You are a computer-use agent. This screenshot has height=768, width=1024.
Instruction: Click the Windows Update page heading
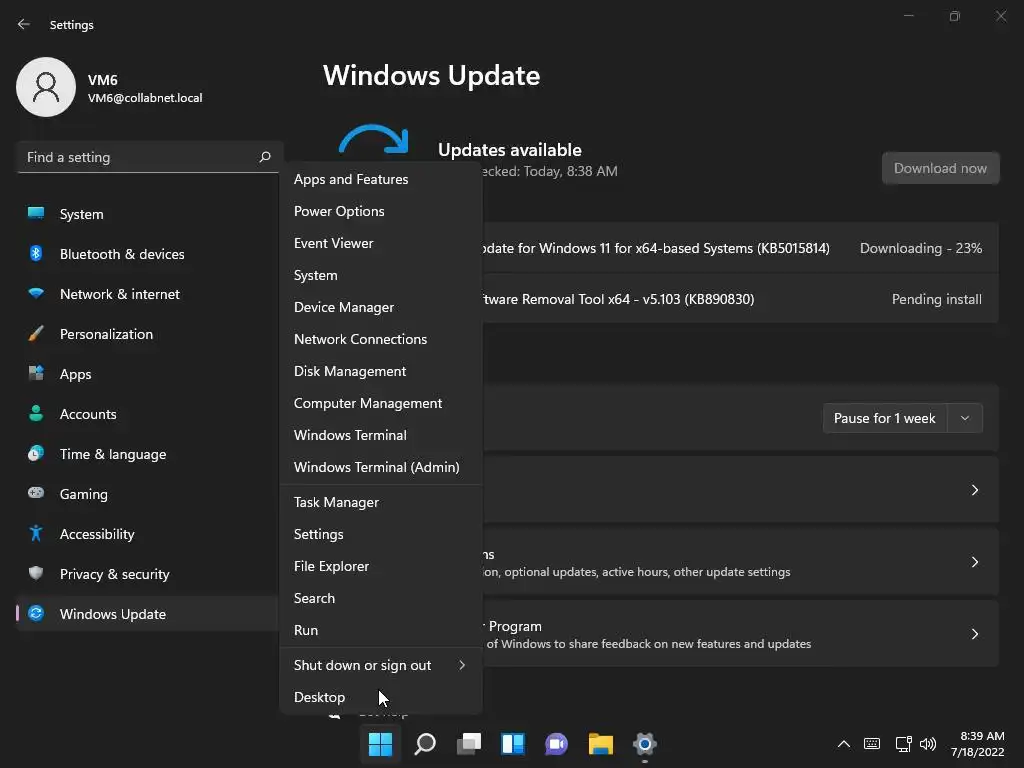432,76
